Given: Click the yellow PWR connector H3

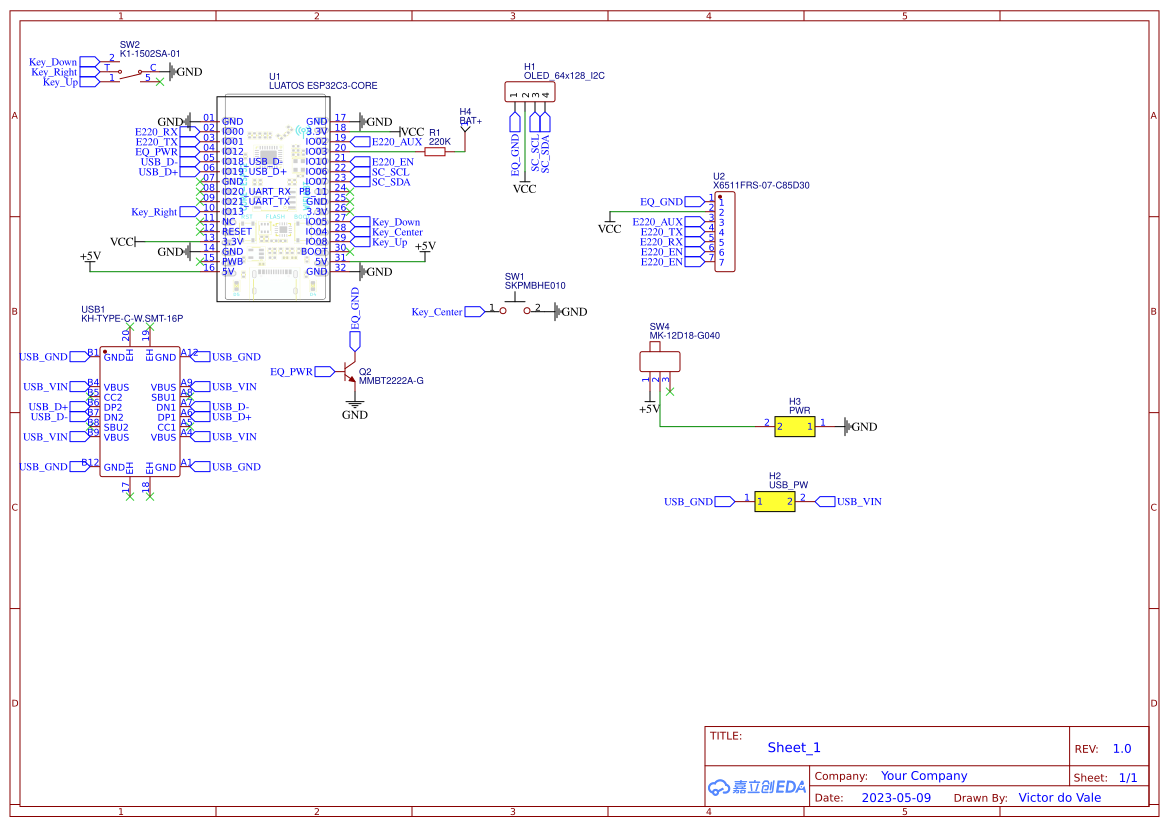Looking at the screenshot, I should [793, 426].
